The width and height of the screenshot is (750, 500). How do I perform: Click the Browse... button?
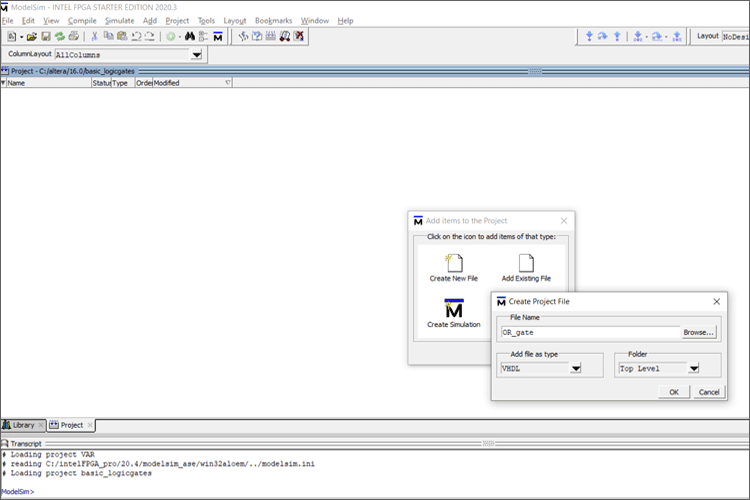698,332
